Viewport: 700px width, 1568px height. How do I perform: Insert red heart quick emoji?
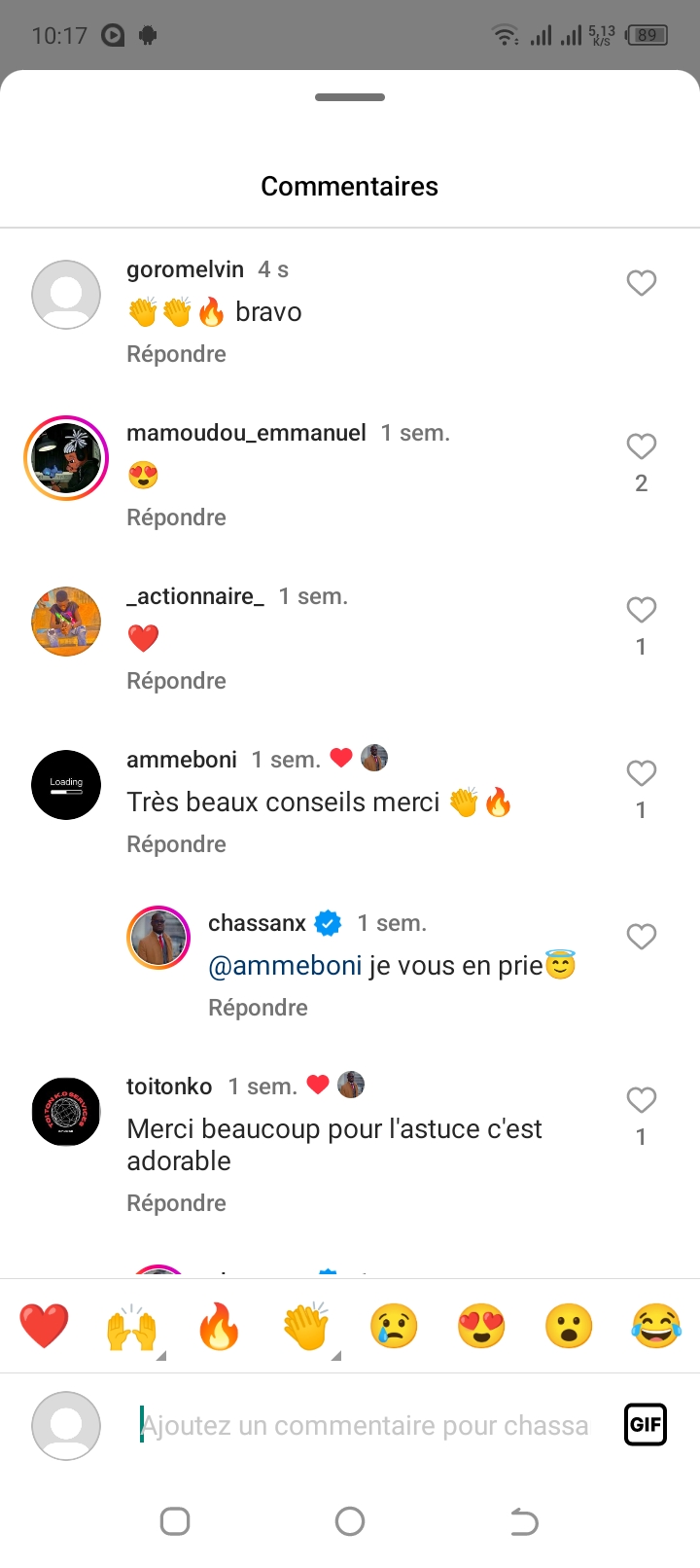point(44,1326)
